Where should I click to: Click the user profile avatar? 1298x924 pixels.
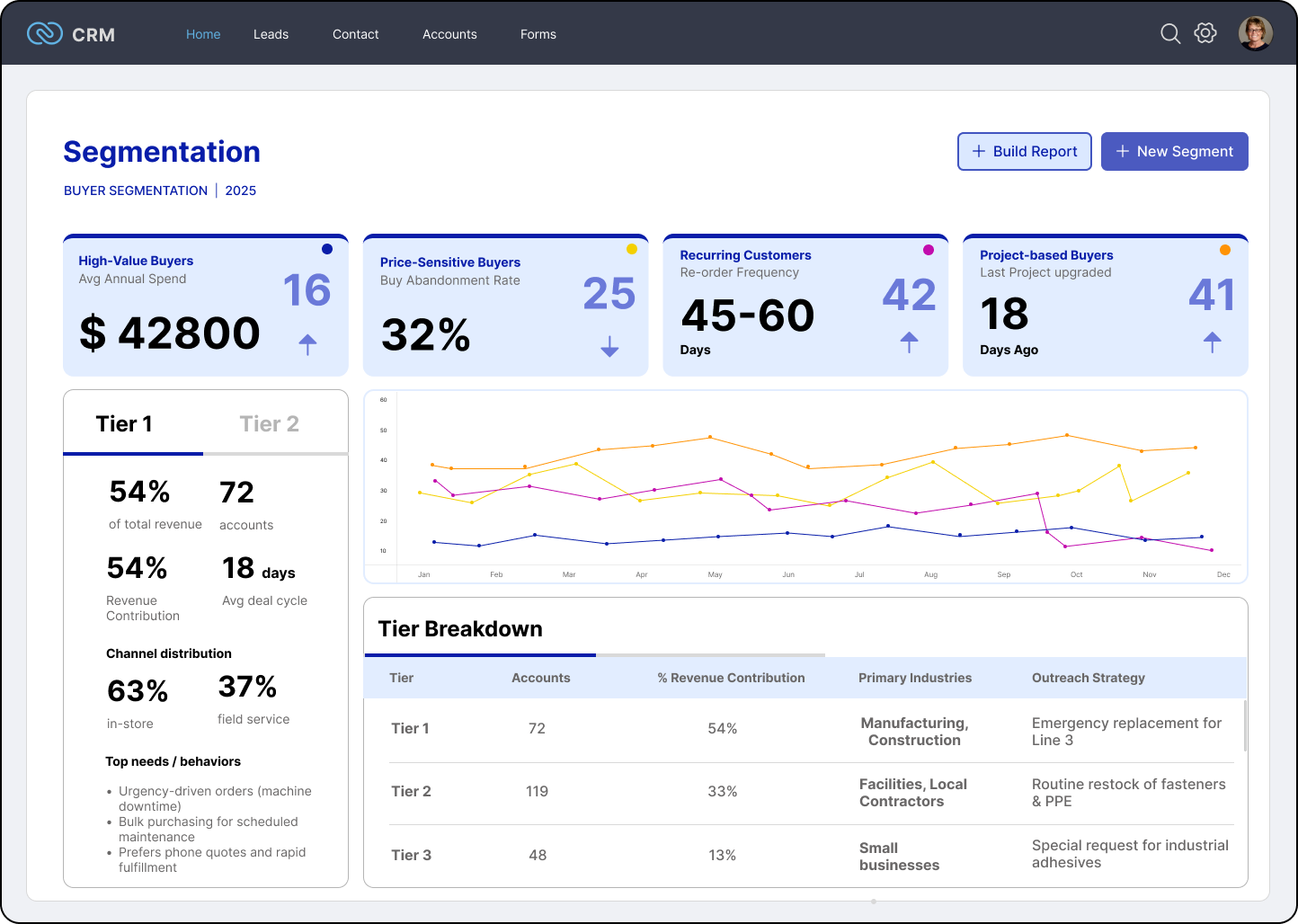coord(1255,33)
